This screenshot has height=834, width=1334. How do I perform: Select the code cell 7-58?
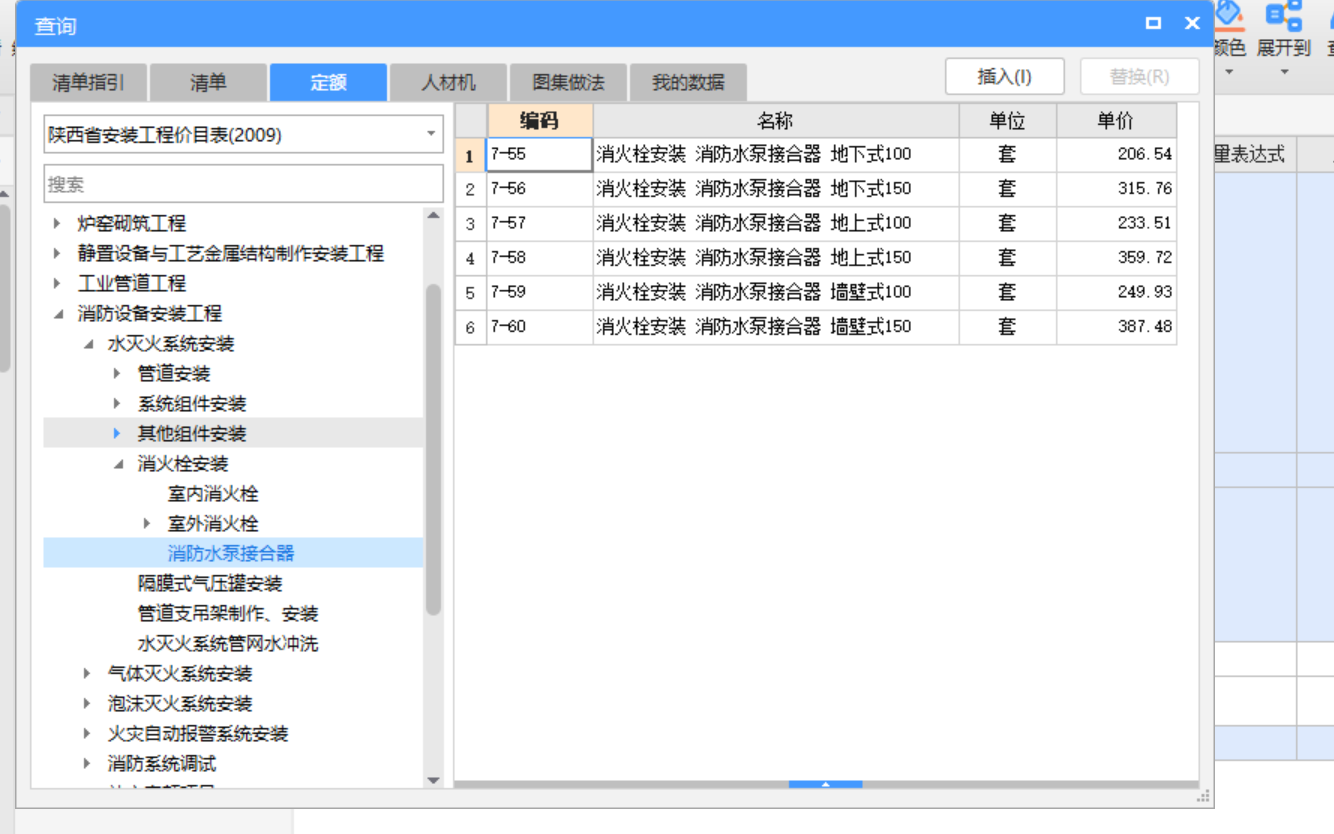click(540, 258)
